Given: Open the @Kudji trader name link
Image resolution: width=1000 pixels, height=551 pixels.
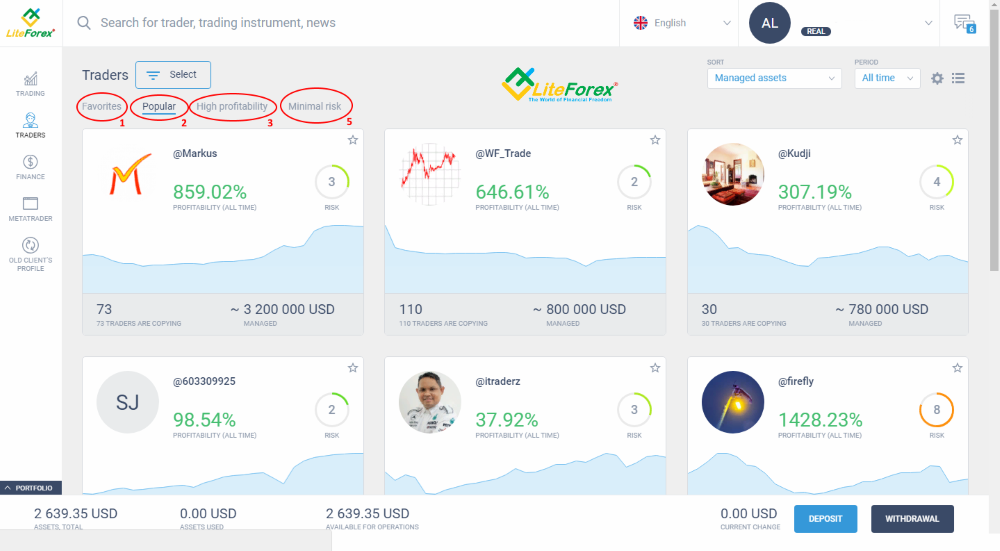Looking at the screenshot, I should pos(794,154).
